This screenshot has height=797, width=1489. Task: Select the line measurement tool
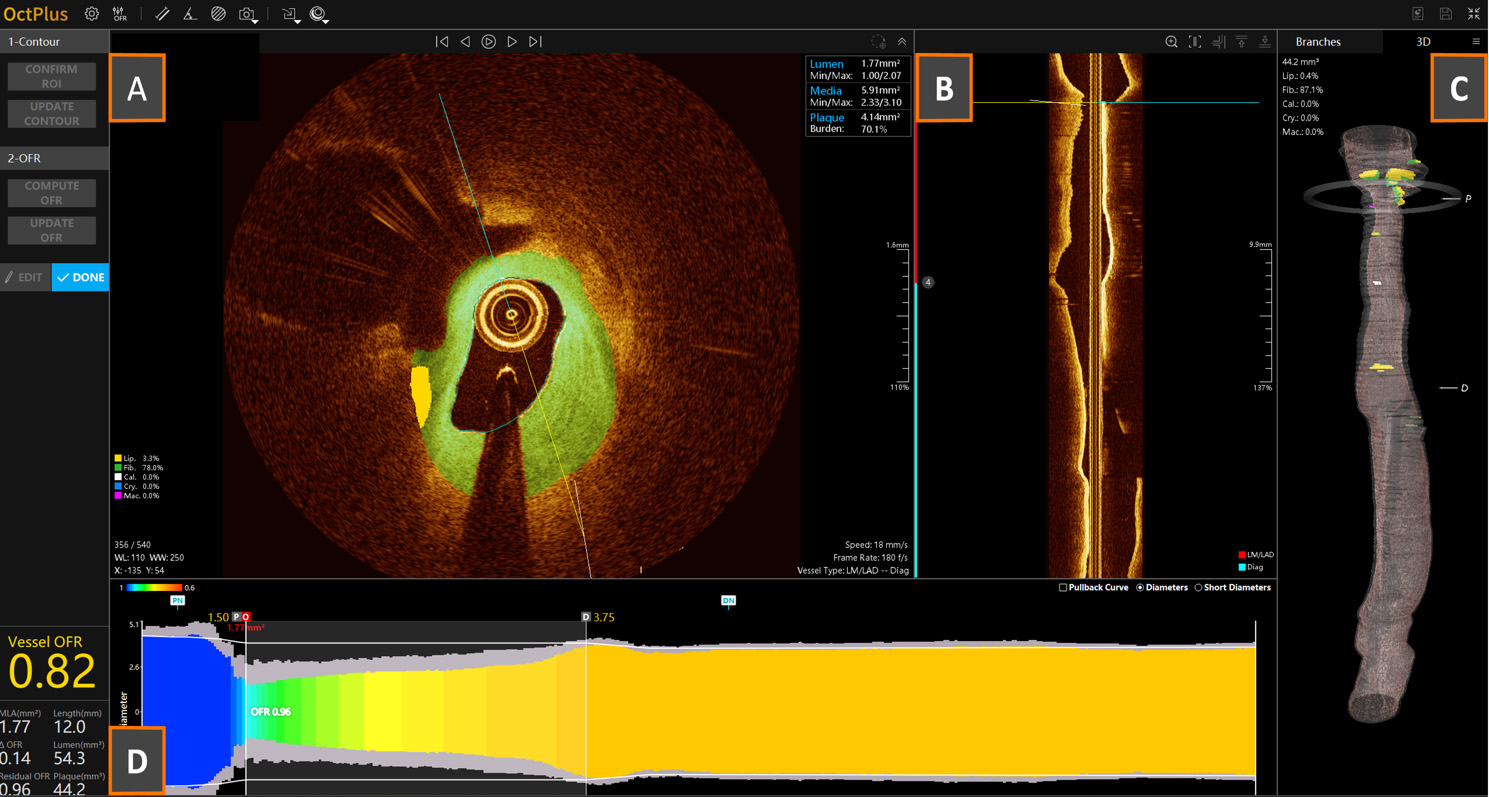tap(162, 14)
